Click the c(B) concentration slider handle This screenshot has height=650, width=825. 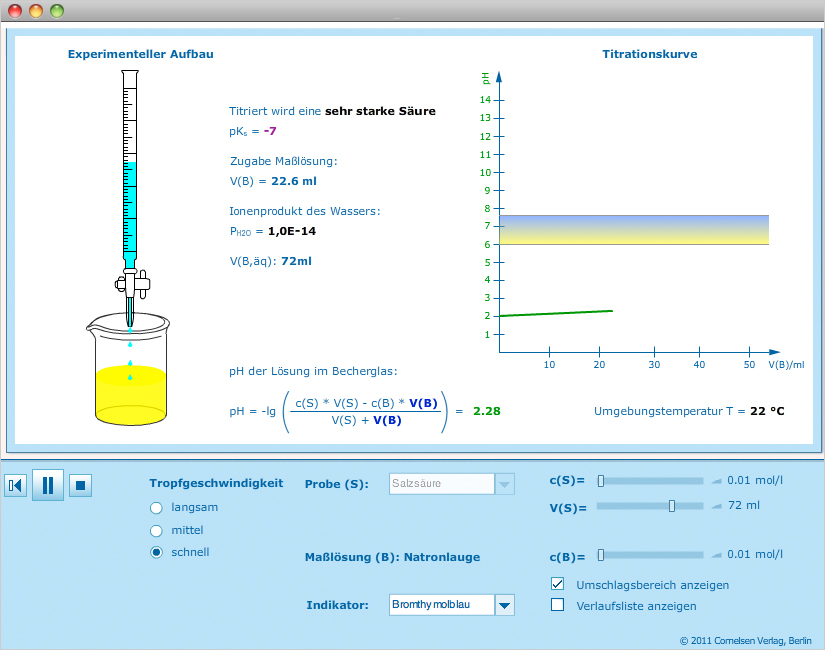(601, 554)
